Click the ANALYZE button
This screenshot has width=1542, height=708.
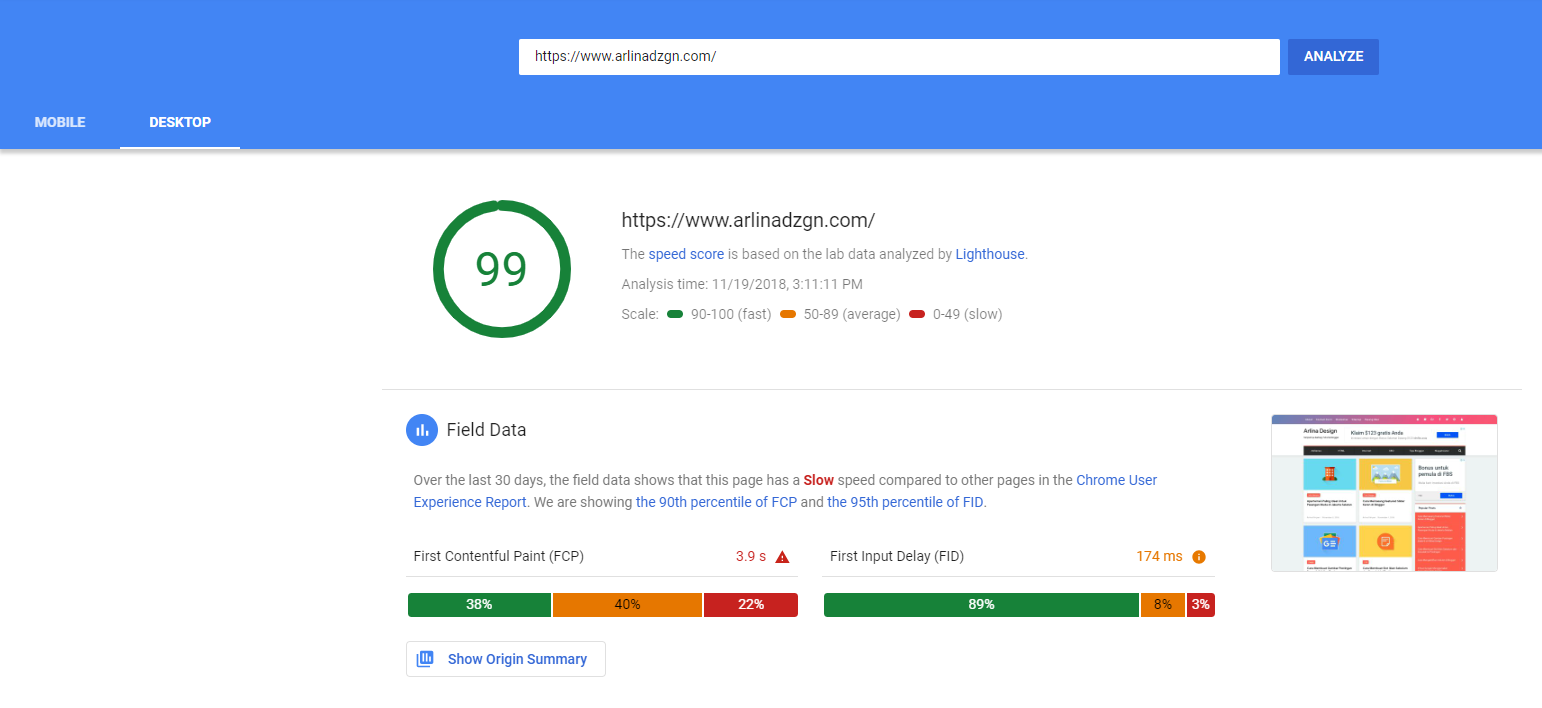1333,57
